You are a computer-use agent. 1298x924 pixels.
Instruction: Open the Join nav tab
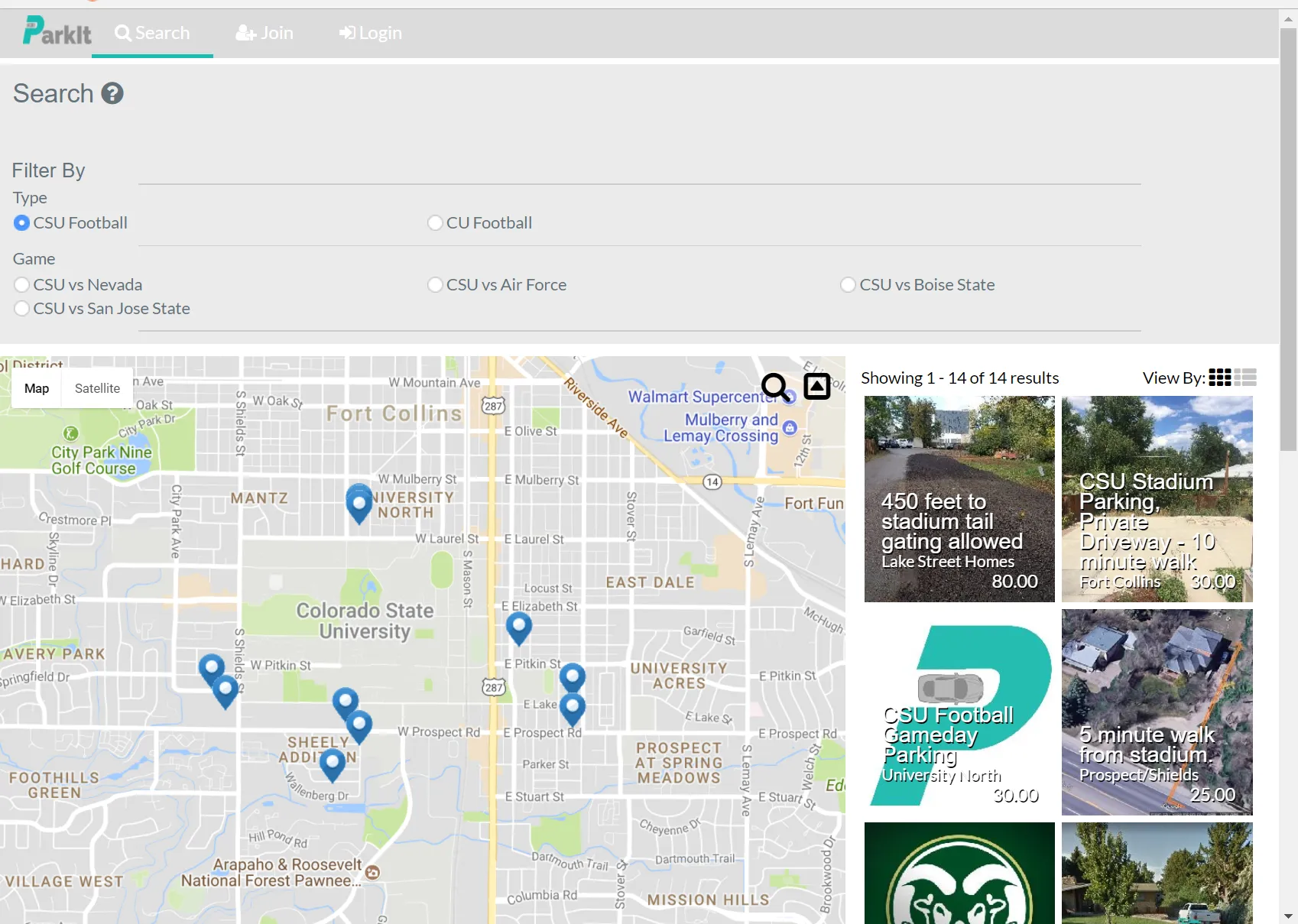tap(264, 33)
